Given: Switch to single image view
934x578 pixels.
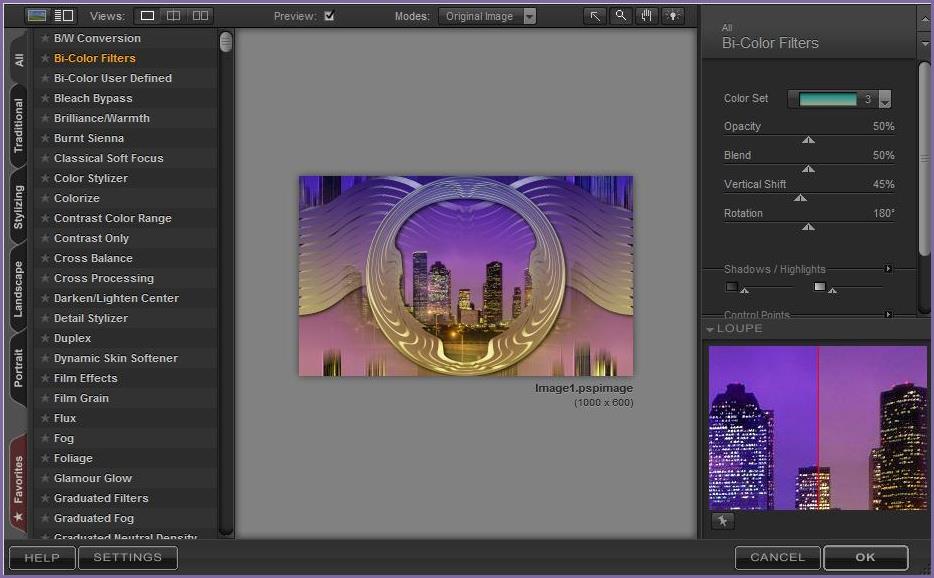Looking at the screenshot, I should [x=147, y=16].
